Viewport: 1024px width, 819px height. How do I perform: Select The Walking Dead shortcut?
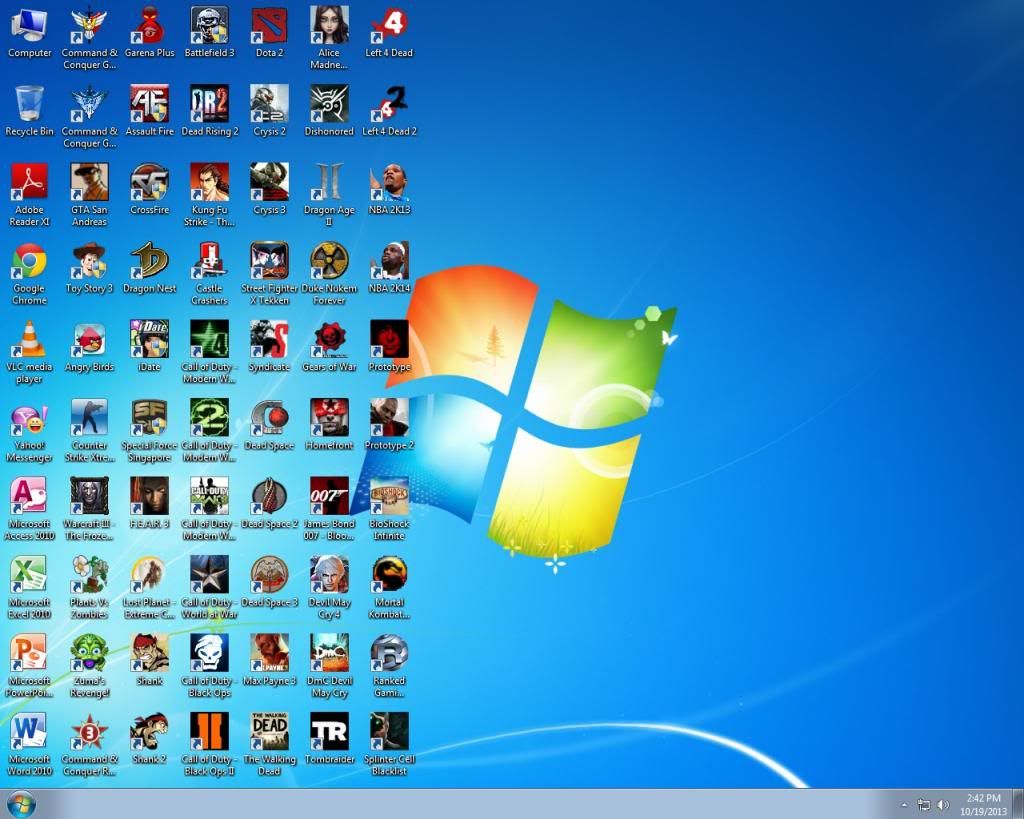click(x=270, y=745)
